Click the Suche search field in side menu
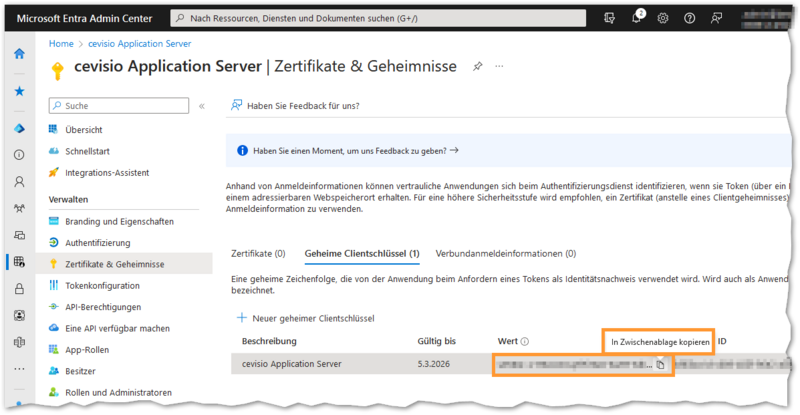 119,106
